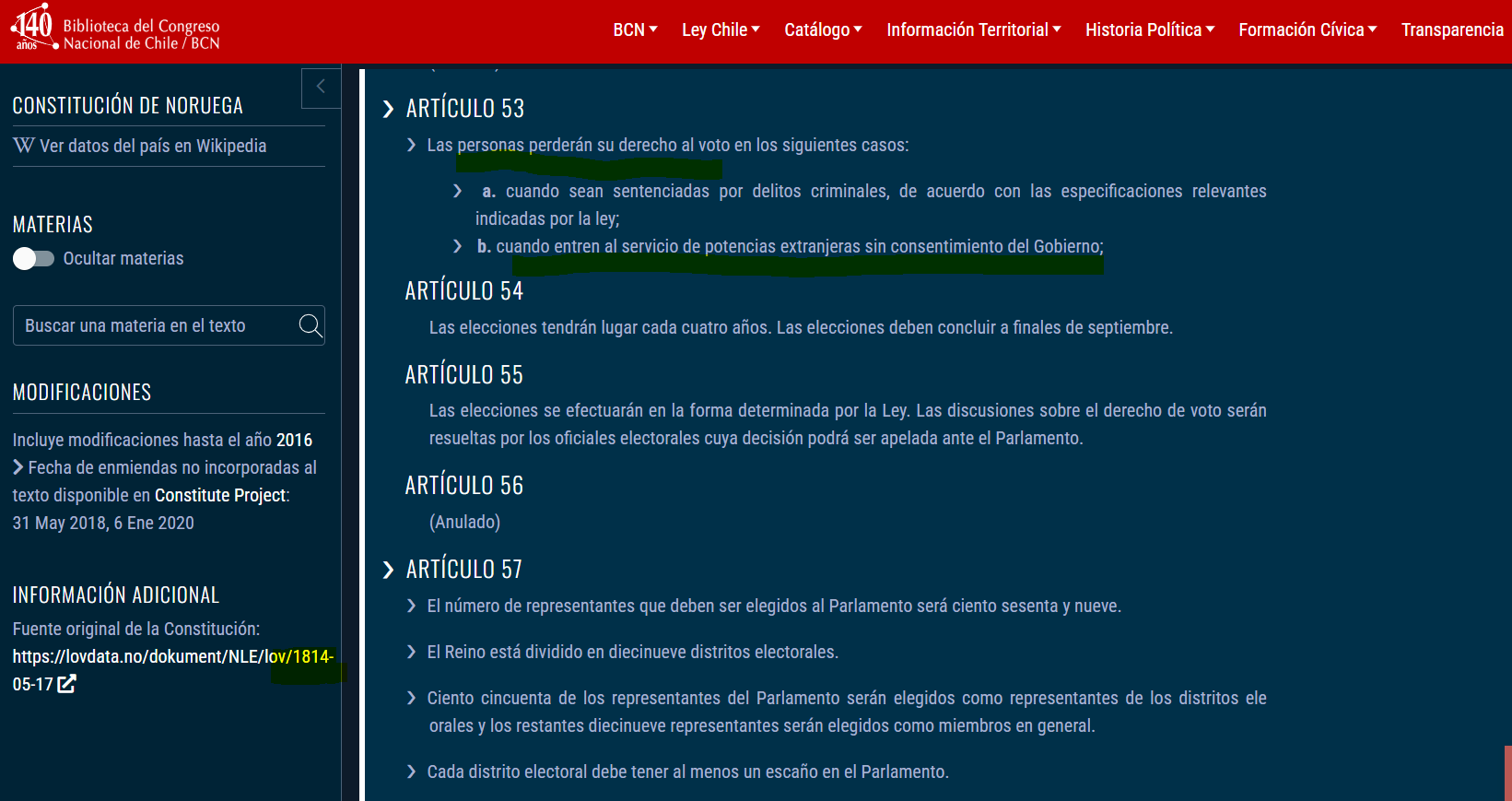Open the Historia Política menu

(1150, 29)
